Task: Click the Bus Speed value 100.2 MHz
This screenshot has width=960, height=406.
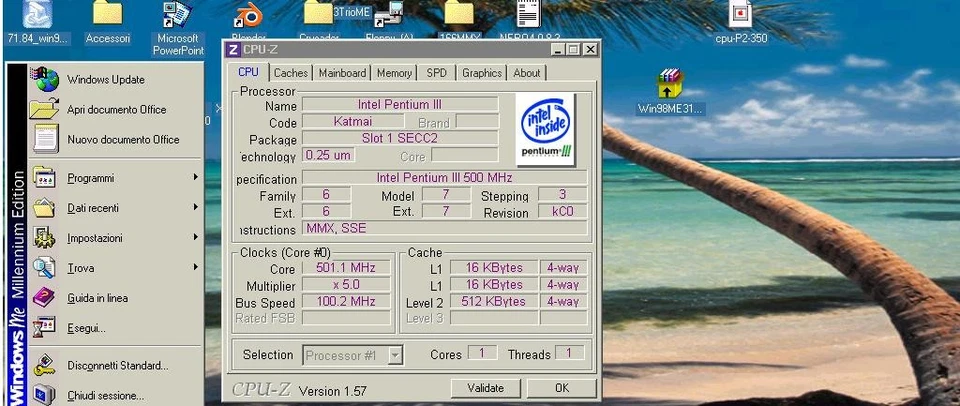Action: pos(346,301)
